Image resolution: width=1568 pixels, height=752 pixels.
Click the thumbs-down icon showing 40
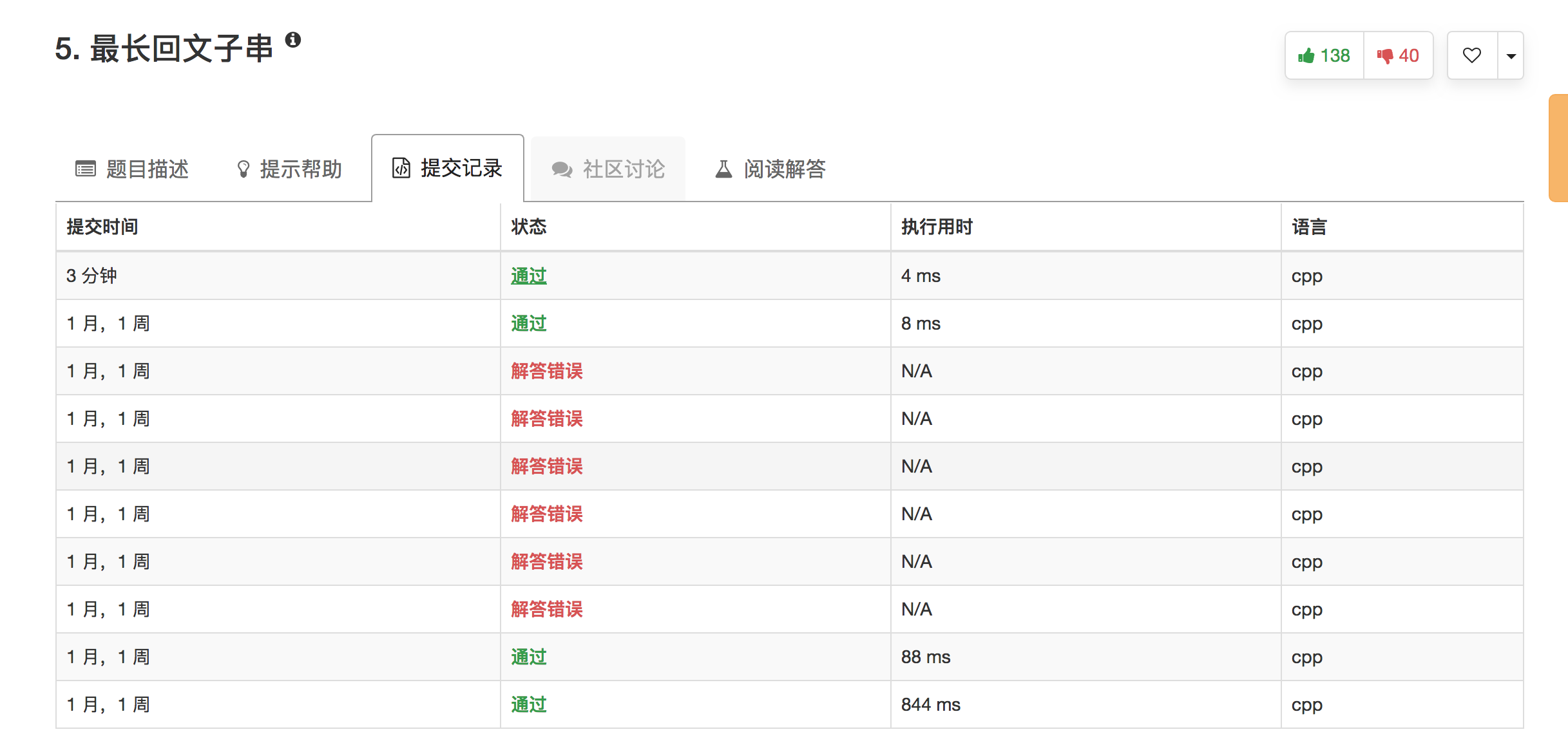pos(1386,55)
